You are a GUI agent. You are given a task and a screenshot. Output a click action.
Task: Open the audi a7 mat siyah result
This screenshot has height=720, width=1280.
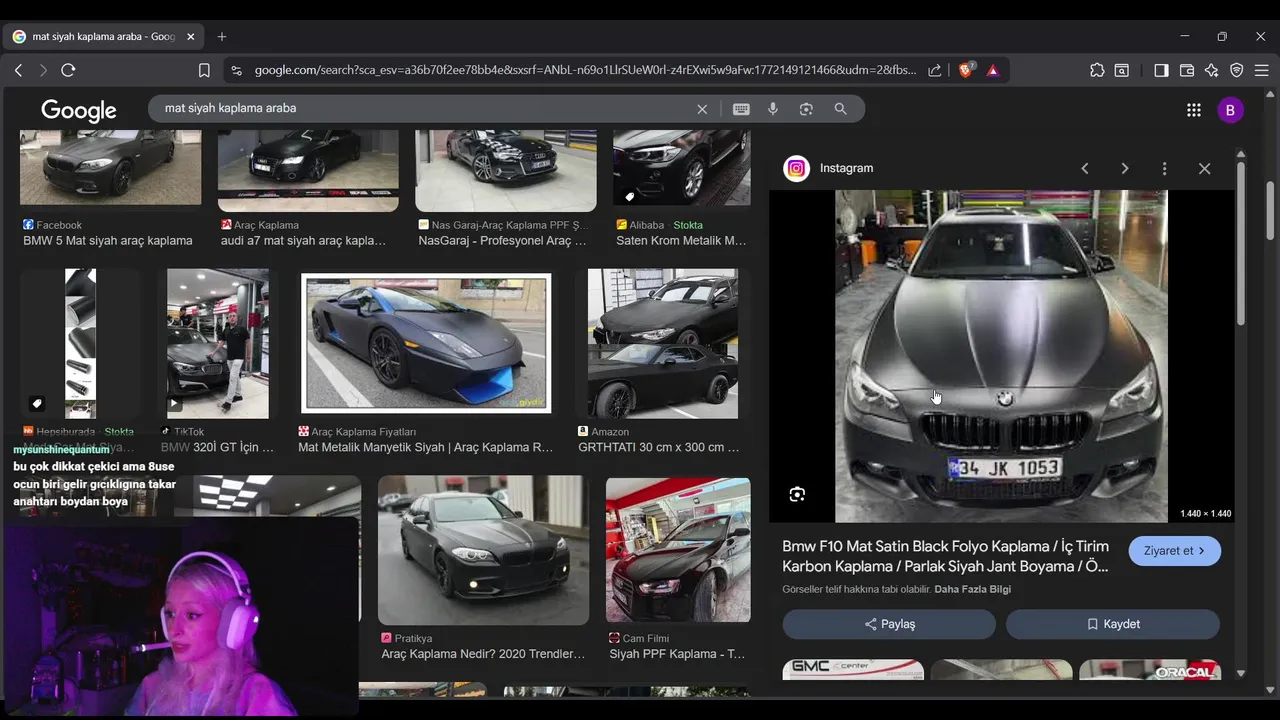(x=308, y=170)
